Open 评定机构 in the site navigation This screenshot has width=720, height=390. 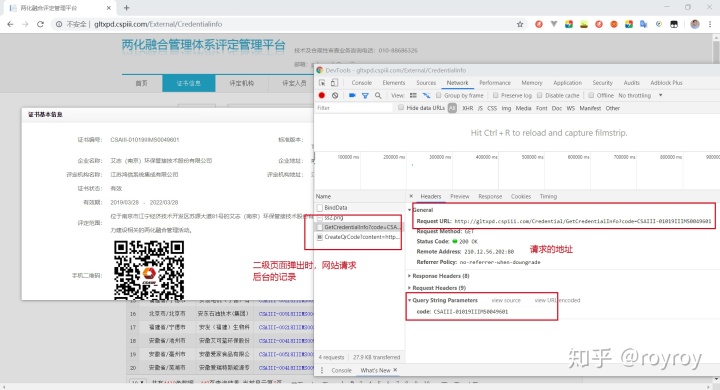click(x=242, y=83)
